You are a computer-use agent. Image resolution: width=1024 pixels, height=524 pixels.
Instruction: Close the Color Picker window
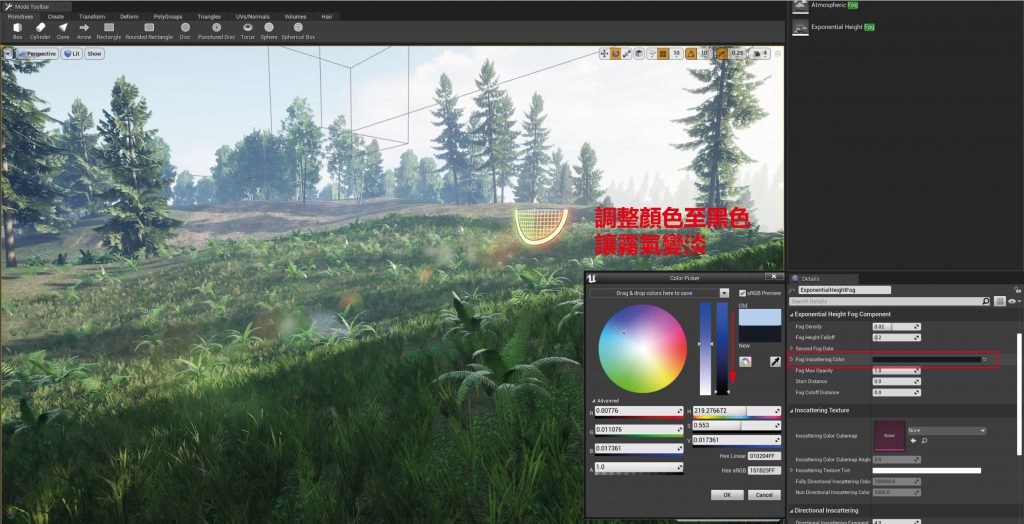(773, 277)
